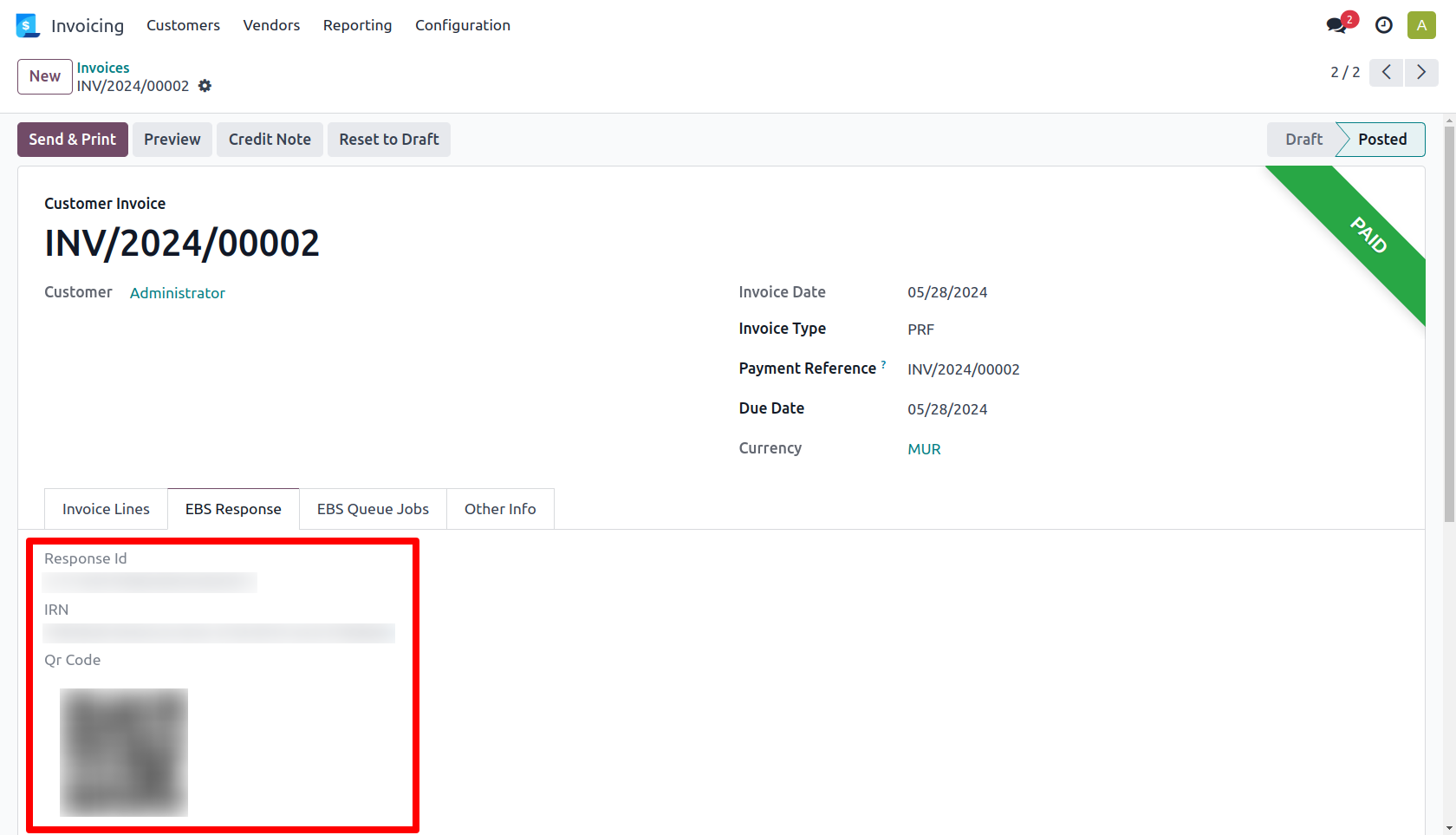Open the activities clock icon

click(x=1384, y=25)
